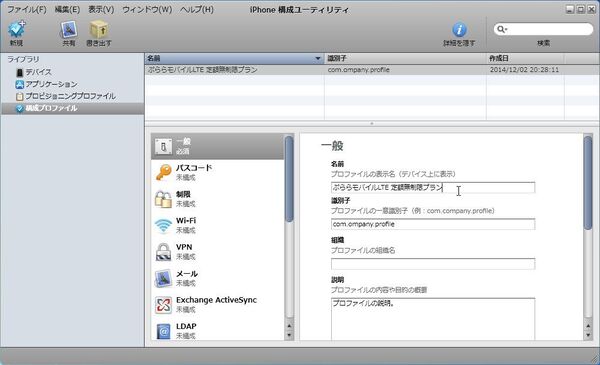This screenshot has width=600, height=365.
Task: Sort by the 名前 column header
Action: [234, 59]
